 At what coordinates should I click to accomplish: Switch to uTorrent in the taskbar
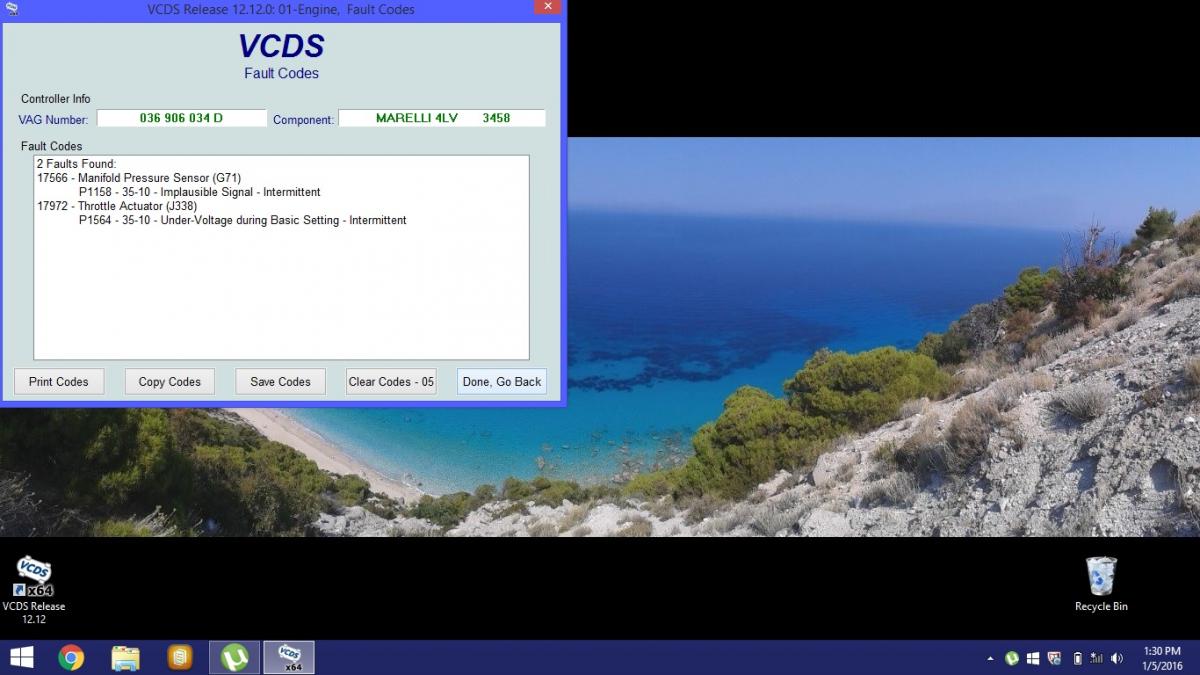click(234, 657)
